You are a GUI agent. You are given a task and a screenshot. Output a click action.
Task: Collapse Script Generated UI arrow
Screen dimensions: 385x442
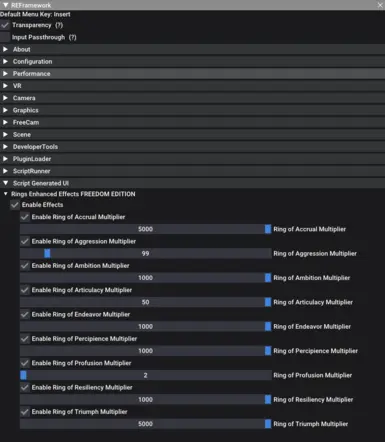[5, 183]
